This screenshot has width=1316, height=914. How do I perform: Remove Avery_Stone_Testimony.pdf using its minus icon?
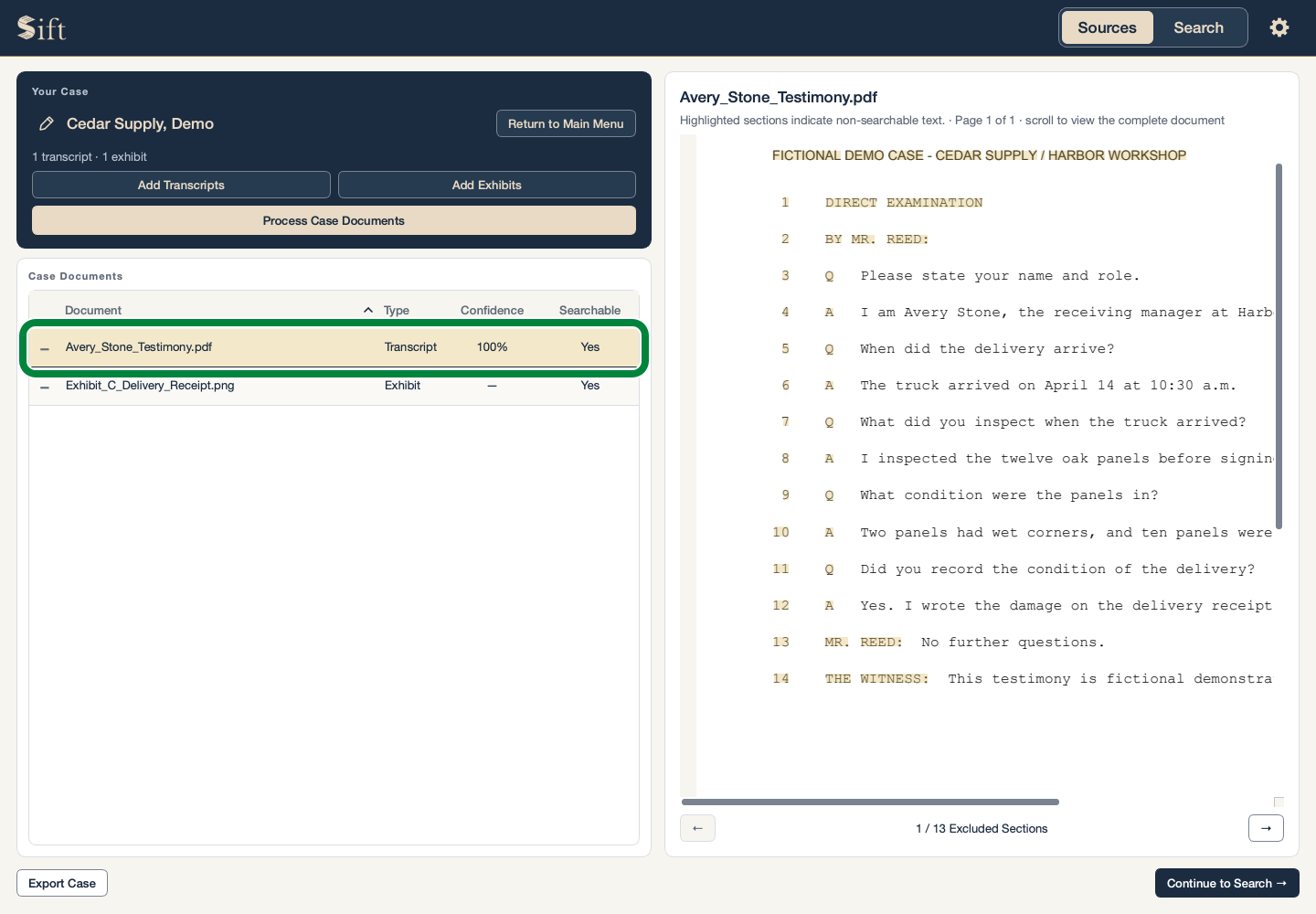click(x=45, y=348)
